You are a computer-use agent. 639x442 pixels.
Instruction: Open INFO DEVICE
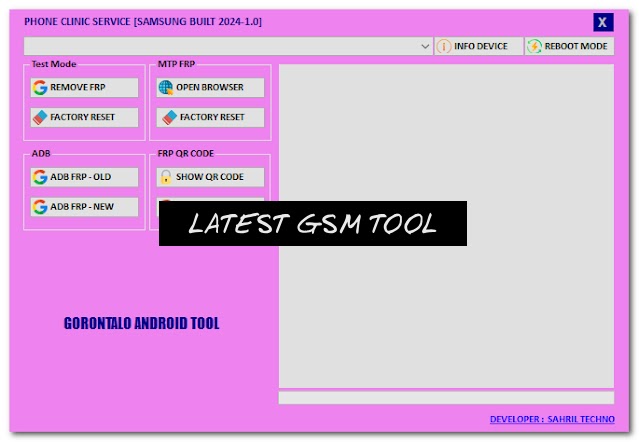[479, 46]
